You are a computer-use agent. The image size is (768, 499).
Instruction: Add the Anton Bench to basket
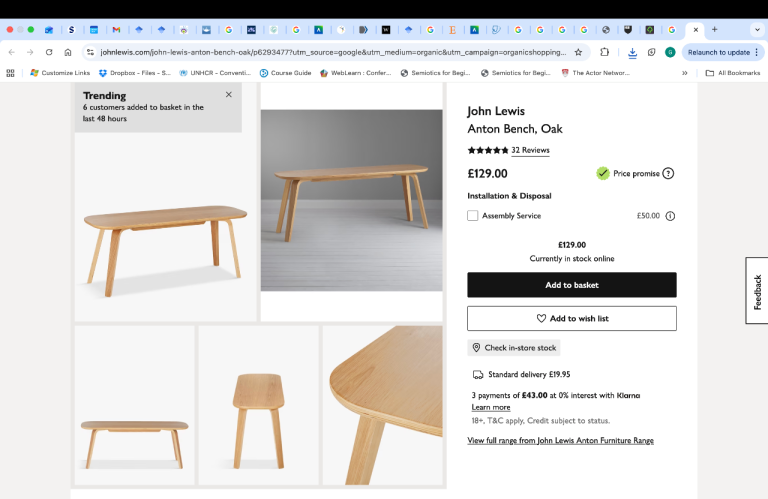[x=572, y=285]
